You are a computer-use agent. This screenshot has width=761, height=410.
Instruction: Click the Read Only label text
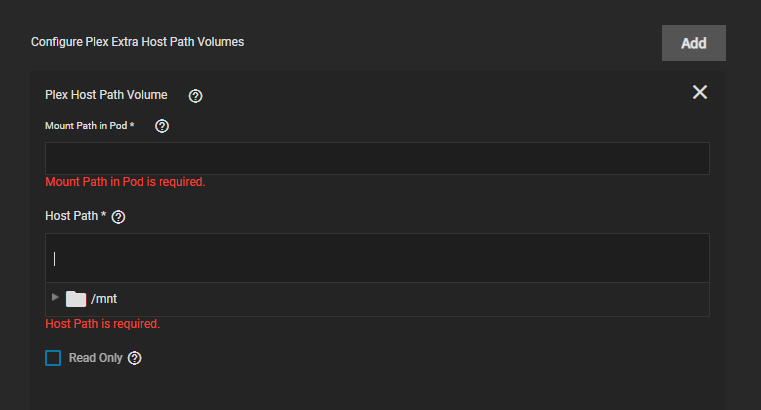tap(96, 358)
